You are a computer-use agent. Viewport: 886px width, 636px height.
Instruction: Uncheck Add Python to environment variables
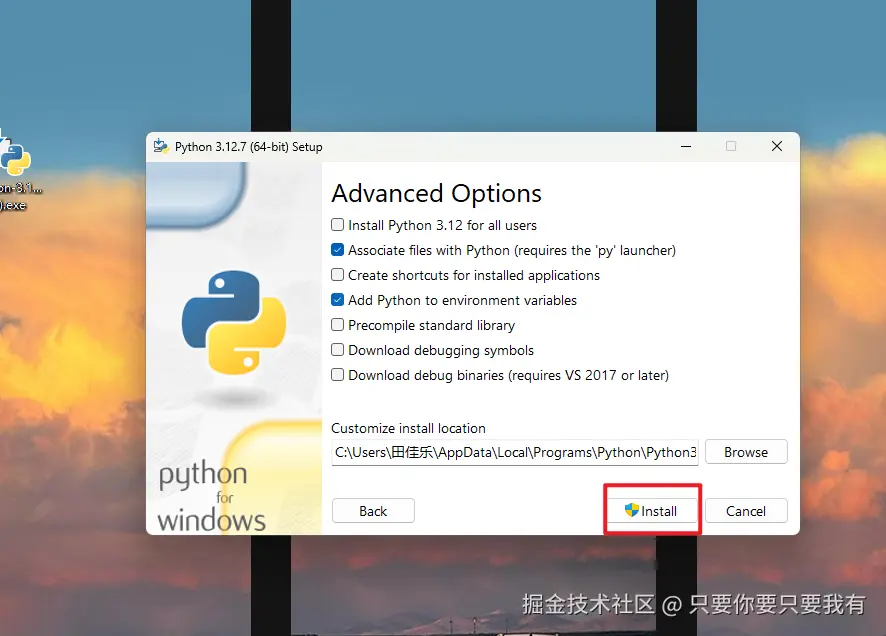tap(337, 300)
